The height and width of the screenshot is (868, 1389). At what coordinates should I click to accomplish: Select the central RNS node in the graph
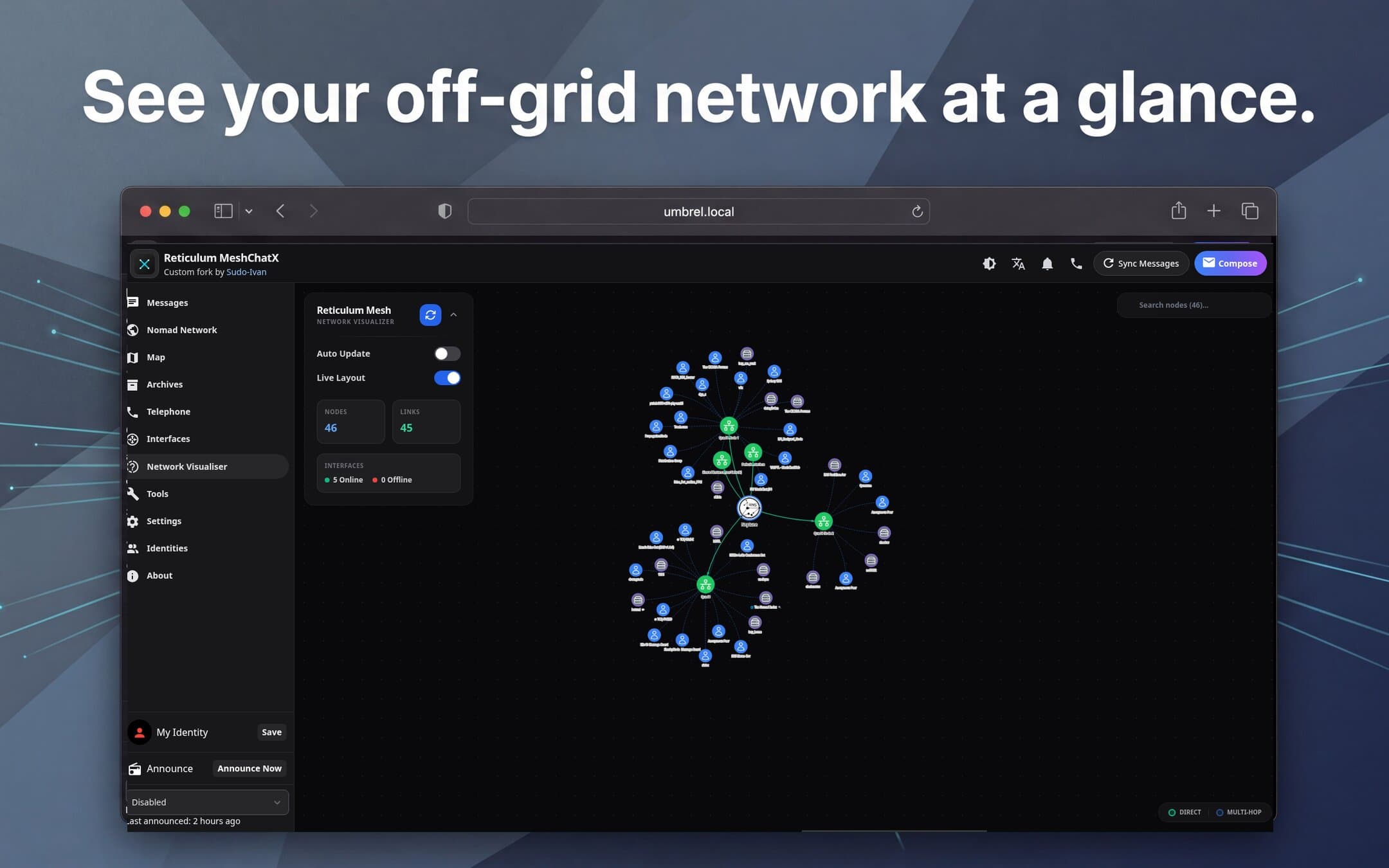click(x=749, y=508)
